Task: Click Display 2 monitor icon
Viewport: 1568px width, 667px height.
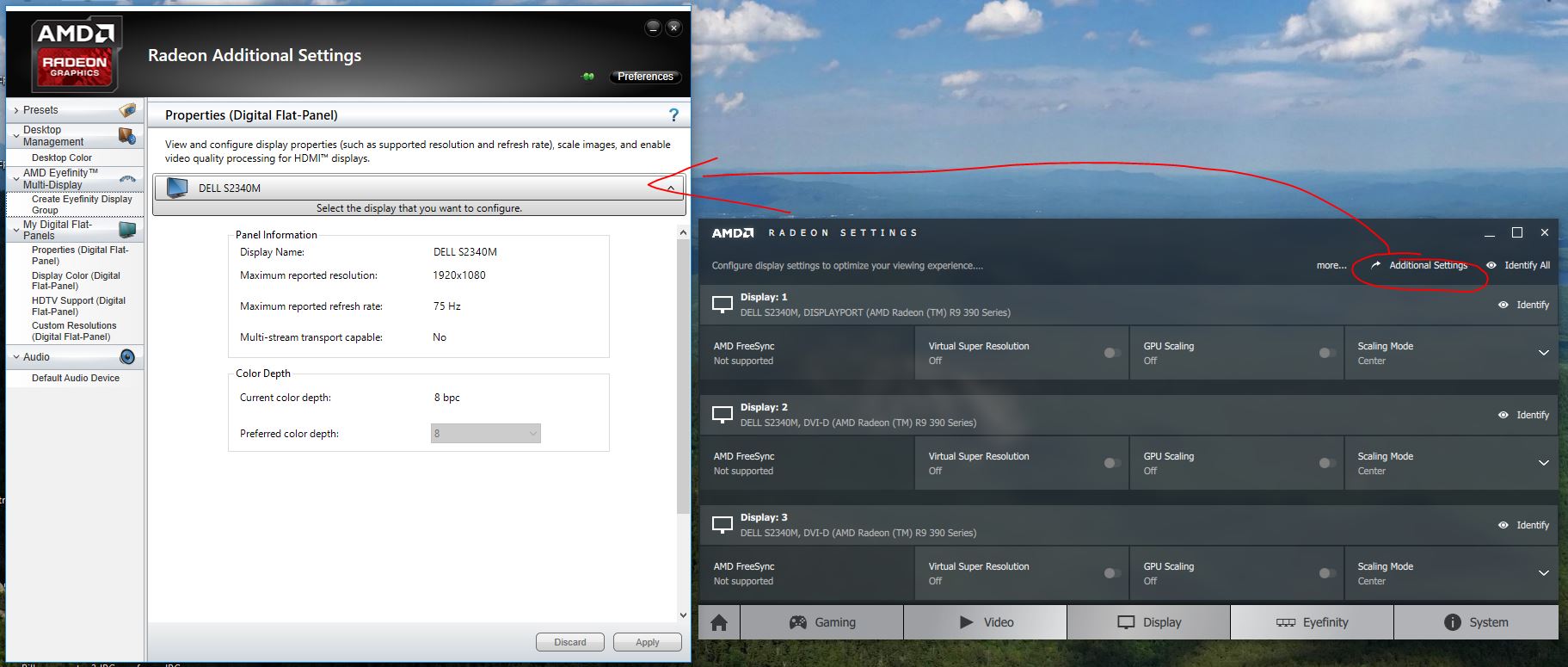Action: pos(723,415)
